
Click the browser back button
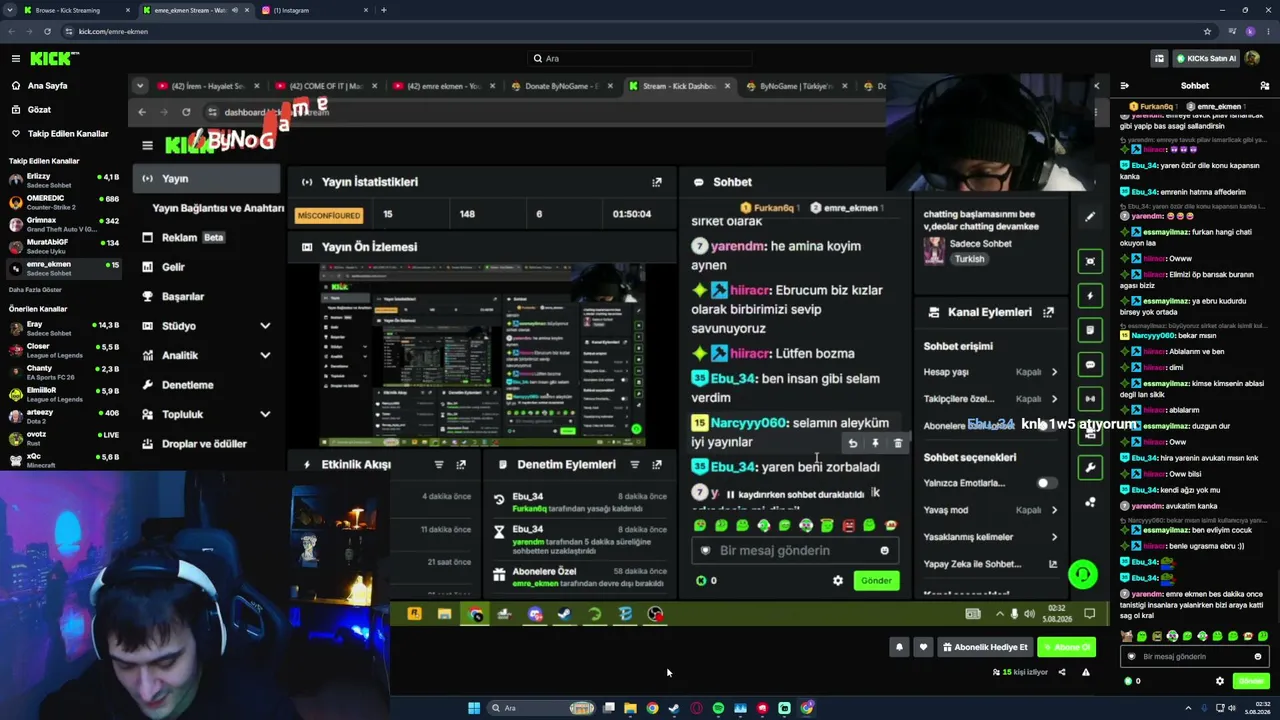click(x=13, y=31)
